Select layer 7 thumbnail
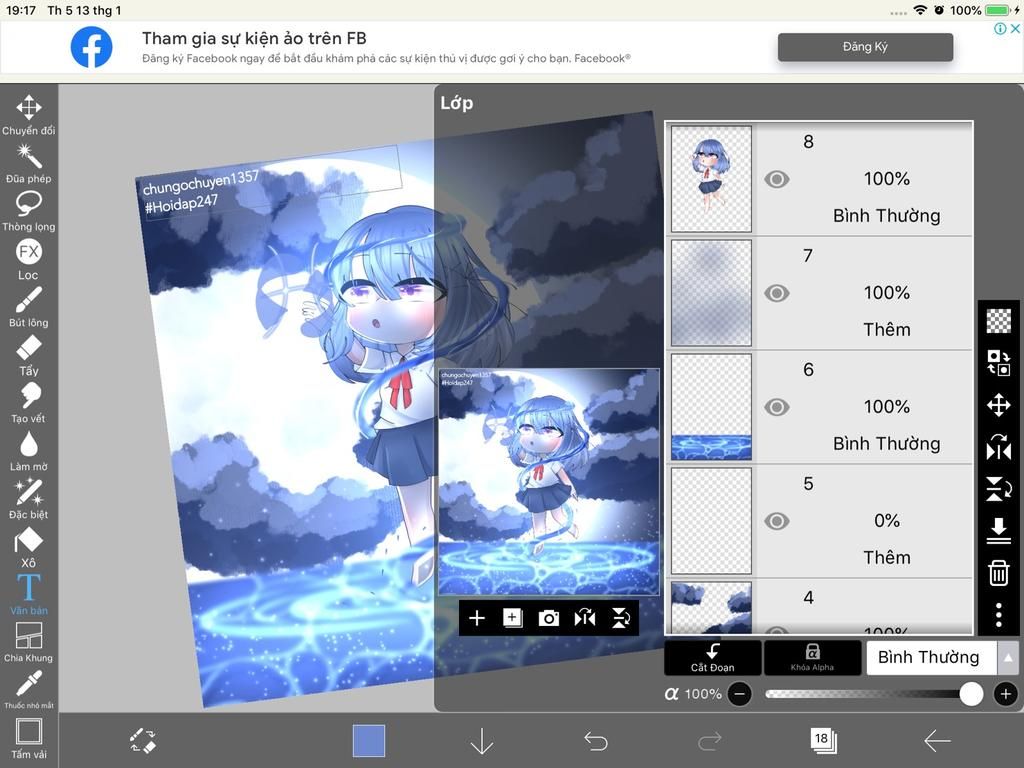Screen dimensions: 1024x768 (x=711, y=293)
